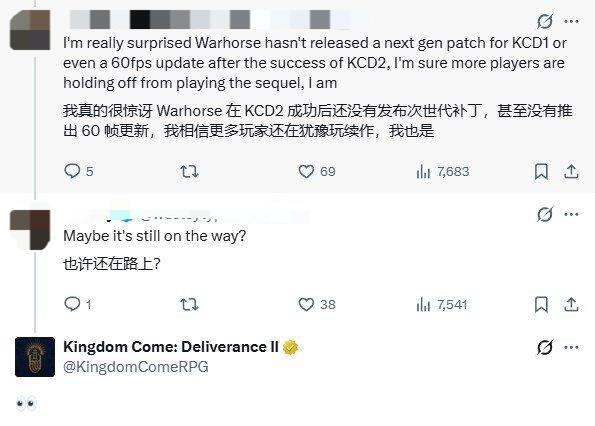Open more options on Kingdom Come tweet
The width and height of the screenshot is (595, 426).
[x=571, y=347]
